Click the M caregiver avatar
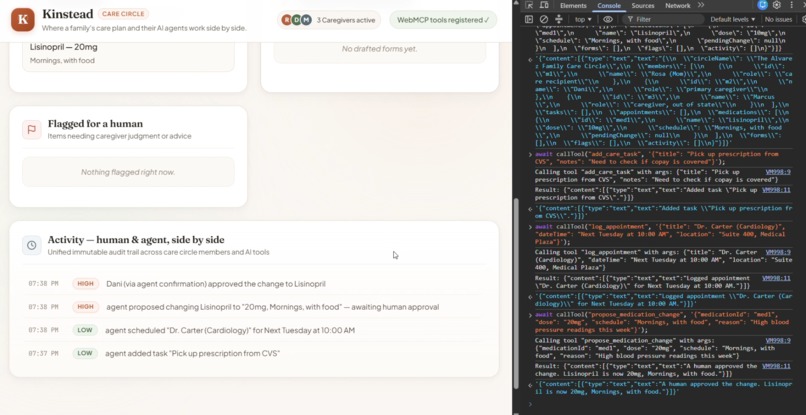Screen dimensions: 806x415 tap(306, 20)
